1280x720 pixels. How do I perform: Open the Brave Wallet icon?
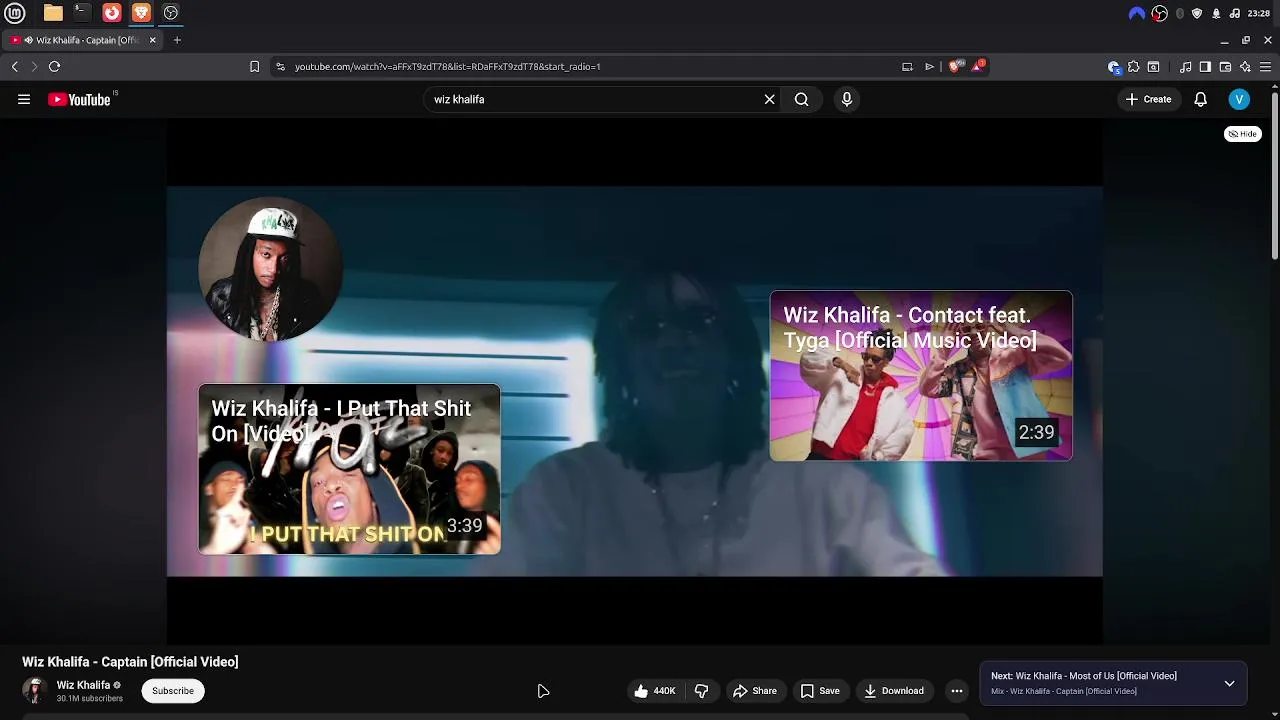tap(1225, 67)
